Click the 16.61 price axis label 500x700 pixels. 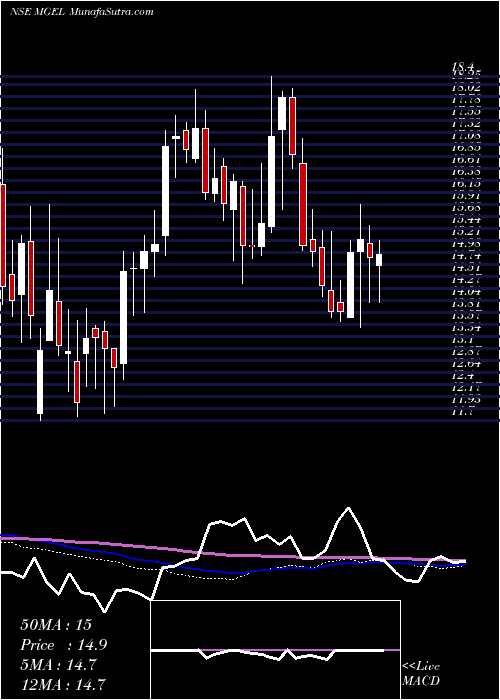click(x=467, y=160)
